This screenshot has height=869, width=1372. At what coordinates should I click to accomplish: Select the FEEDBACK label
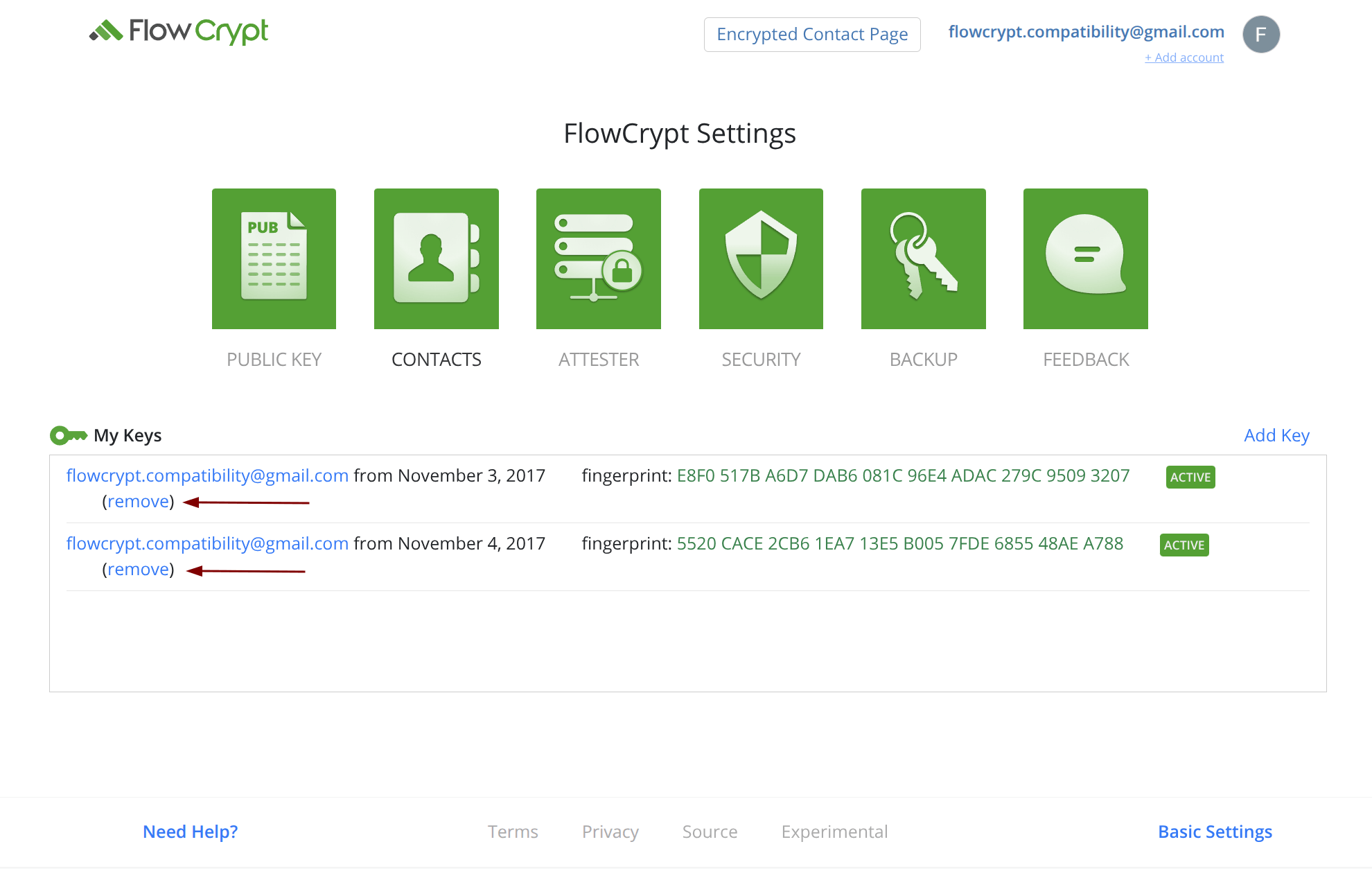[1086, 360]
